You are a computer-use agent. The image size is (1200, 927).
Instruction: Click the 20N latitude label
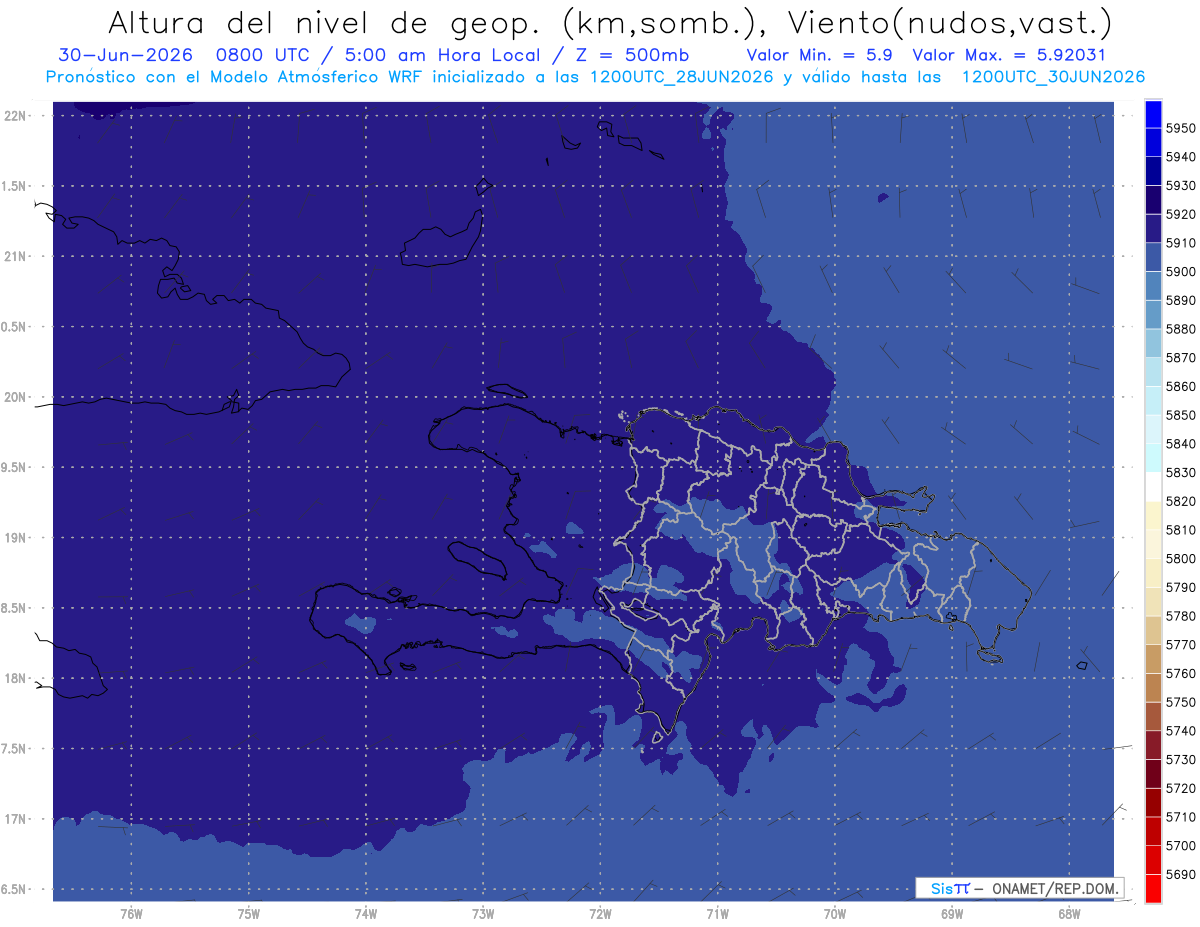click(17, 397)
